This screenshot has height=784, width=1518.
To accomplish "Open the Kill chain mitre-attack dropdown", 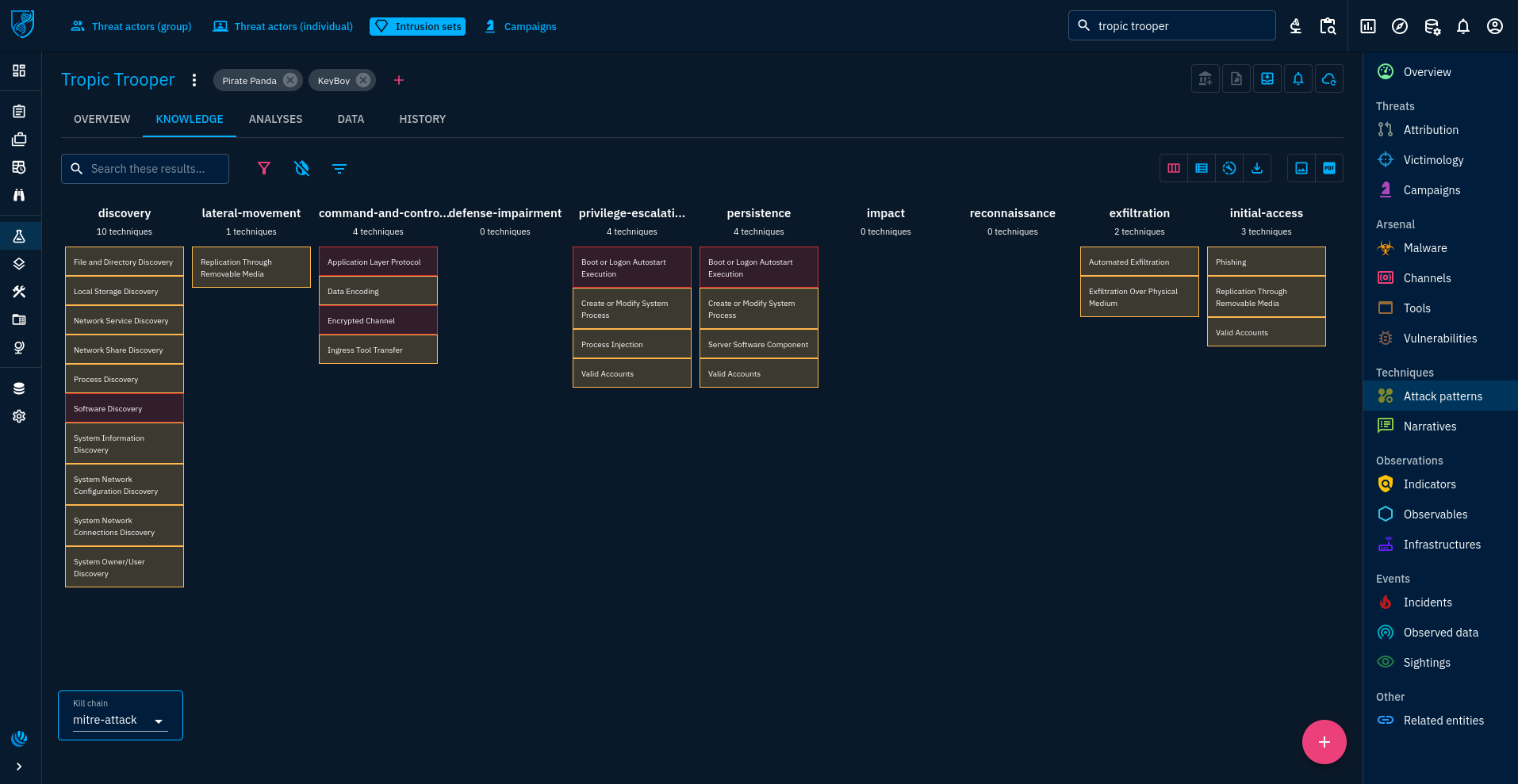I will 121,720.
